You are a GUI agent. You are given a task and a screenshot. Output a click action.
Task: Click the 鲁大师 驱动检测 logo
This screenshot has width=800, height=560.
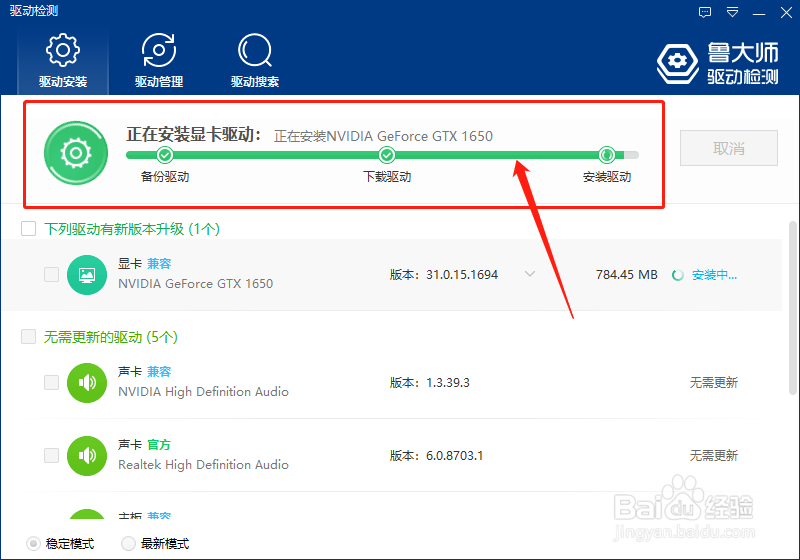coord(717,63)
